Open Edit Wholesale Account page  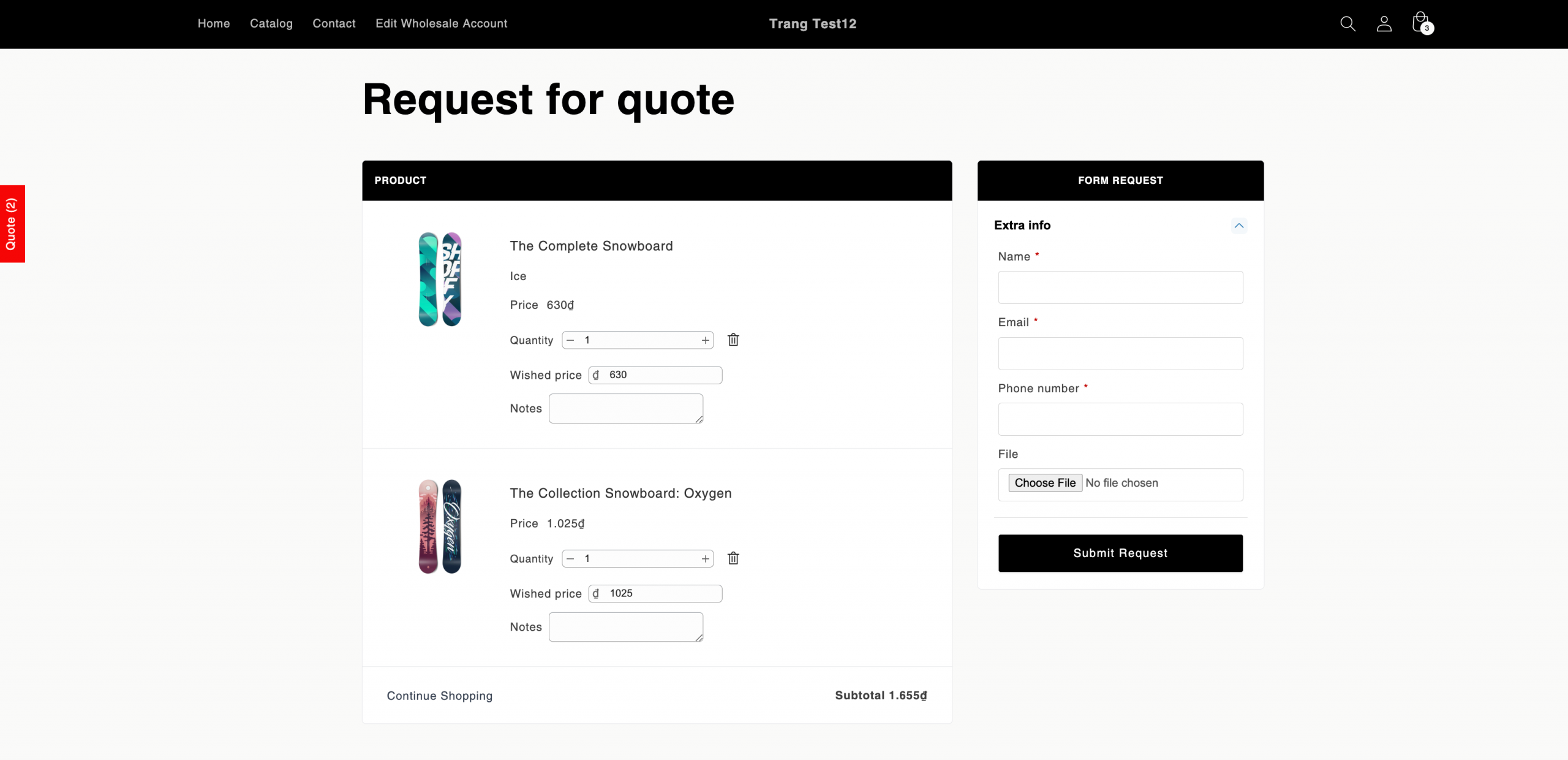441,23
